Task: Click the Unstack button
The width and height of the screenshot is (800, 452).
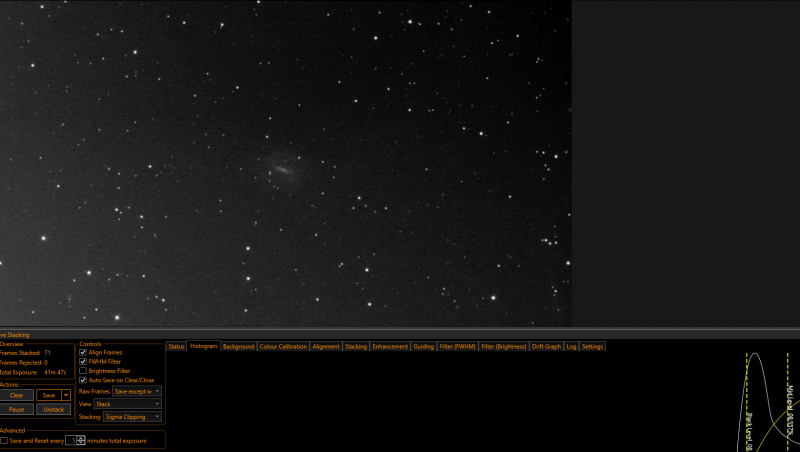Action: [54, 410]
